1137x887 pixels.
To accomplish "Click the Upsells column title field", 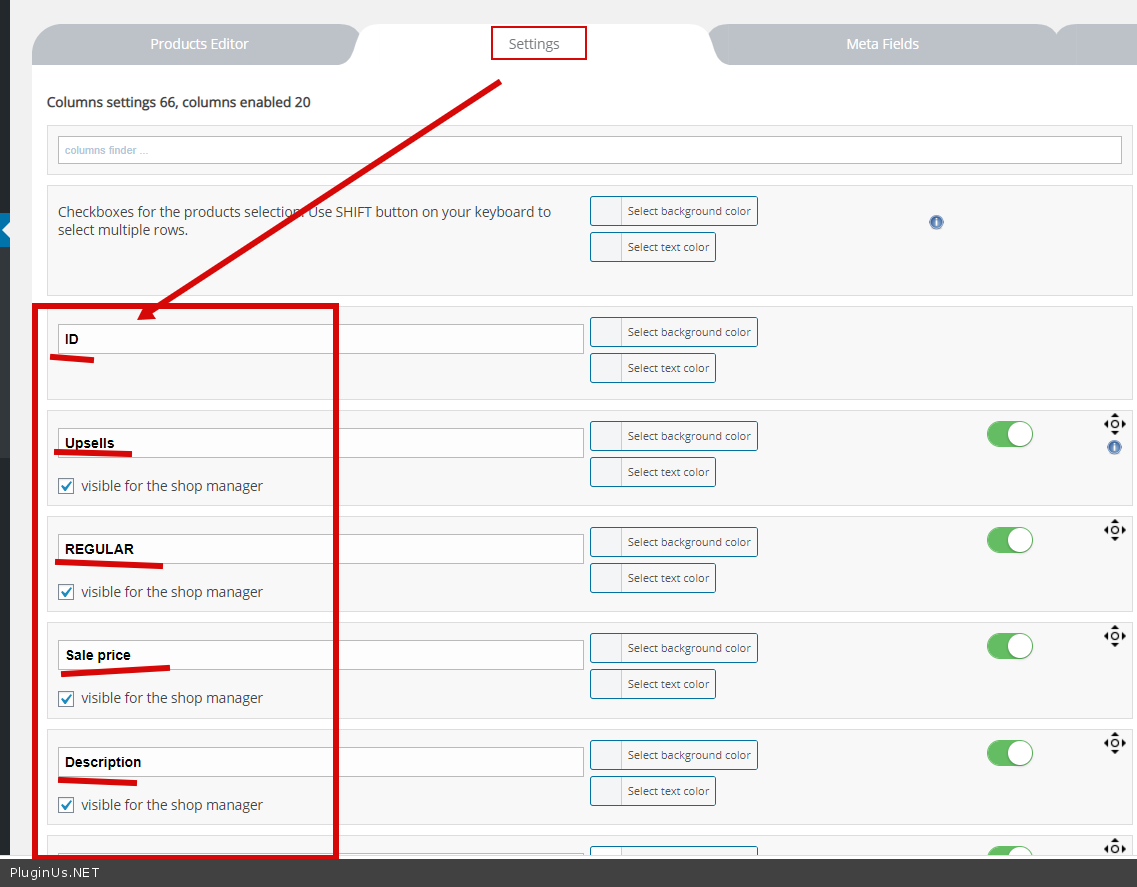I will (320, 443).
